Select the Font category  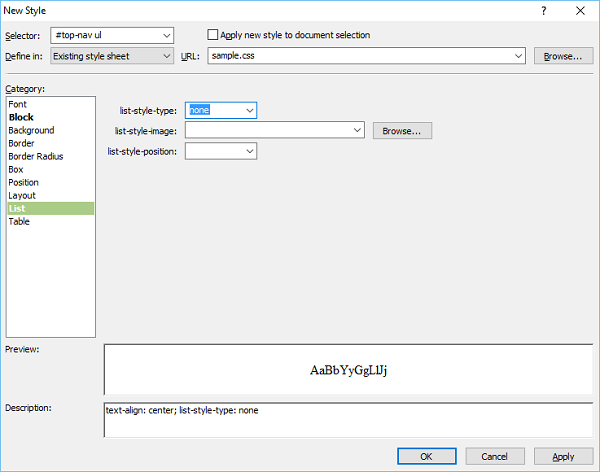(x=50, y=104)
